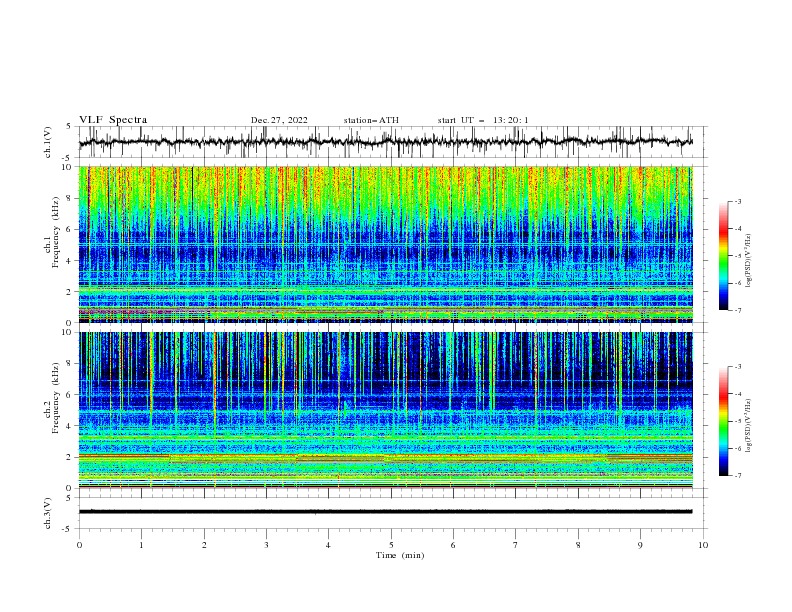Click inside the ch.1 spectrogram panel
792x612 pixels.
(386, 244)
